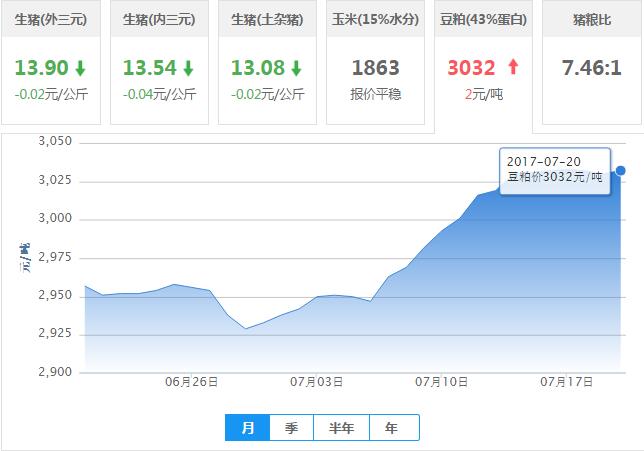This screenshot has width=644, height=451.
Task: Click the 13.90 price value
Action: click(41, 68)
